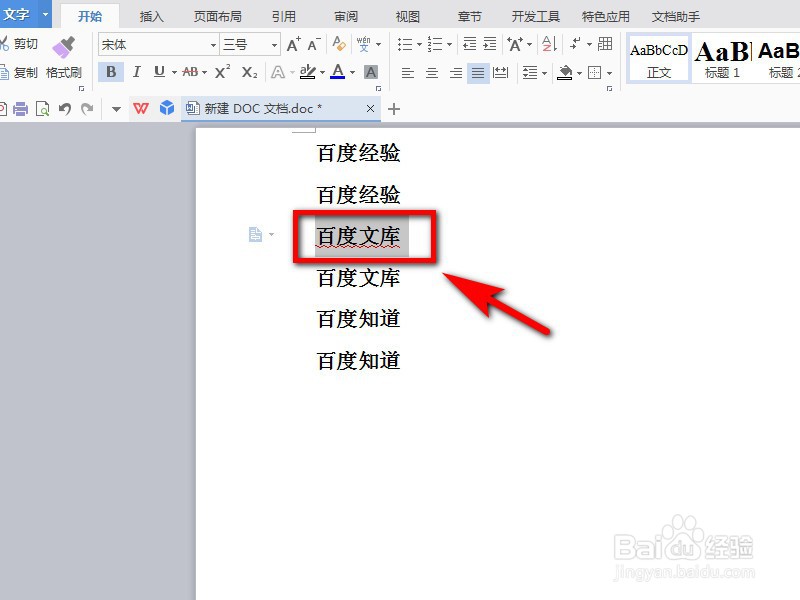The height and width of the screenshot is (600, 800).
Task: Open the 审阅 ribbon tab
Action: (346, 17)
